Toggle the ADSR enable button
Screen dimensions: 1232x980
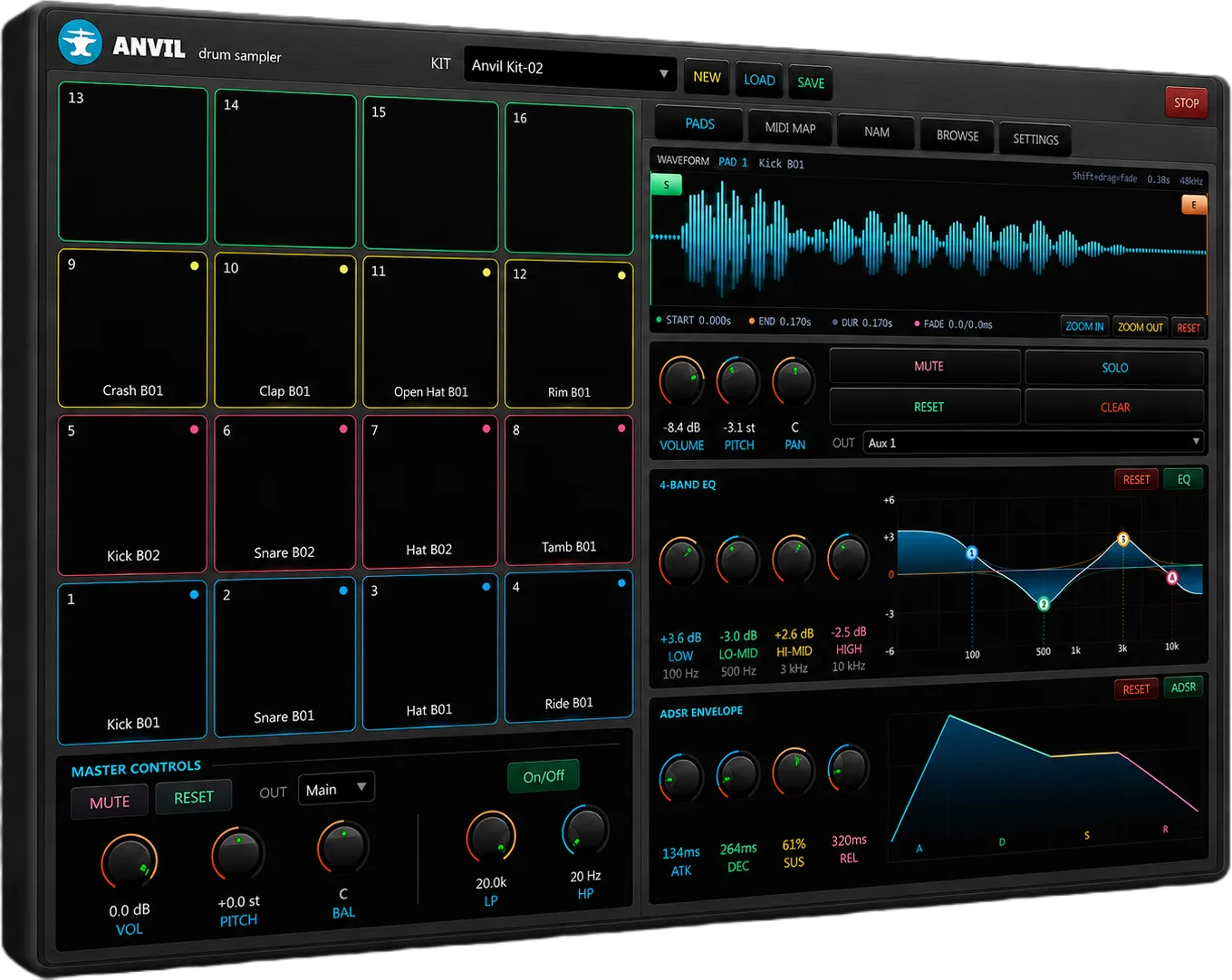coord(1183,687)
